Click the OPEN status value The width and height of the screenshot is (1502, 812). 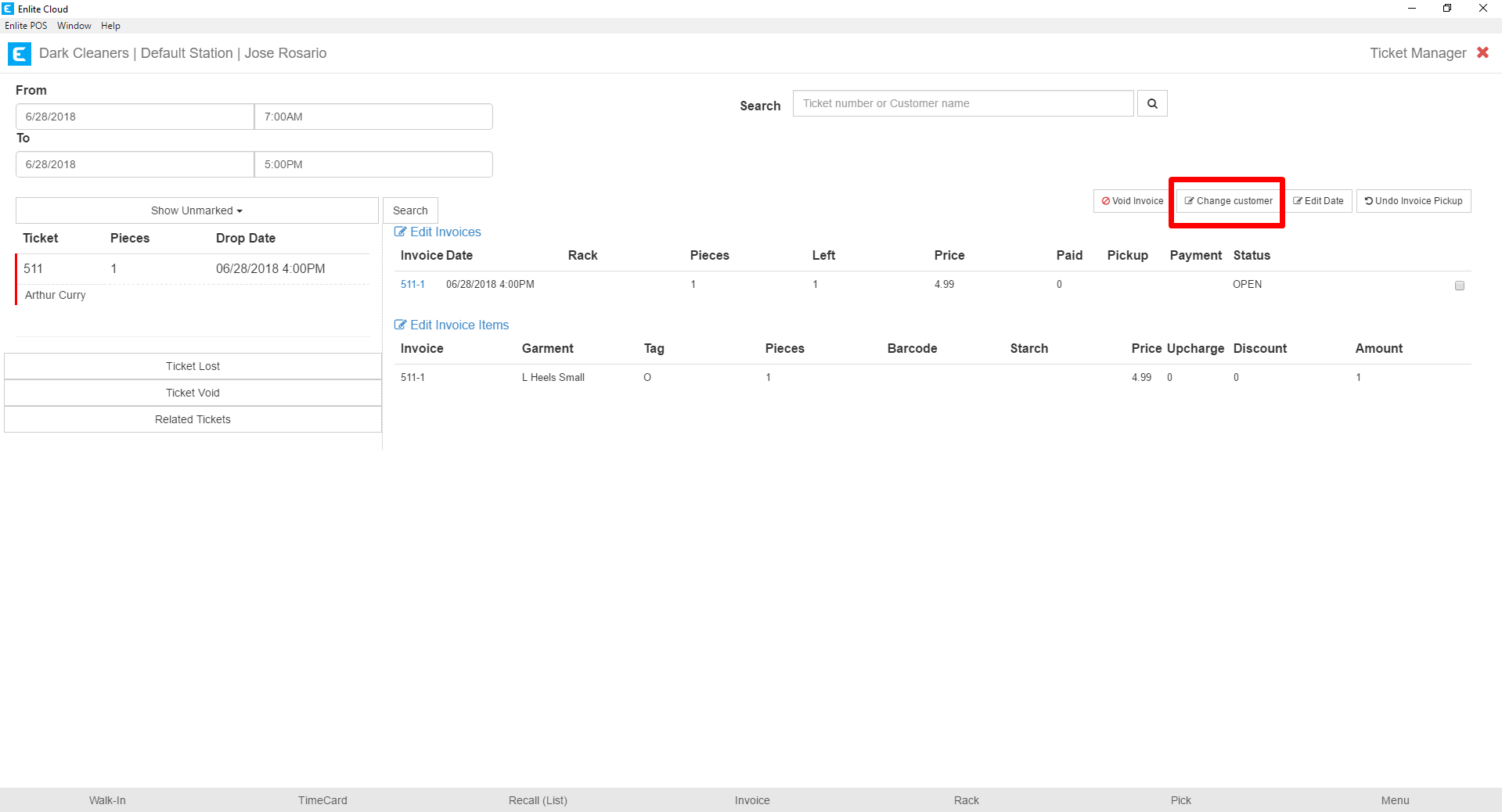pyautogui.click(x=1248, y=284)
